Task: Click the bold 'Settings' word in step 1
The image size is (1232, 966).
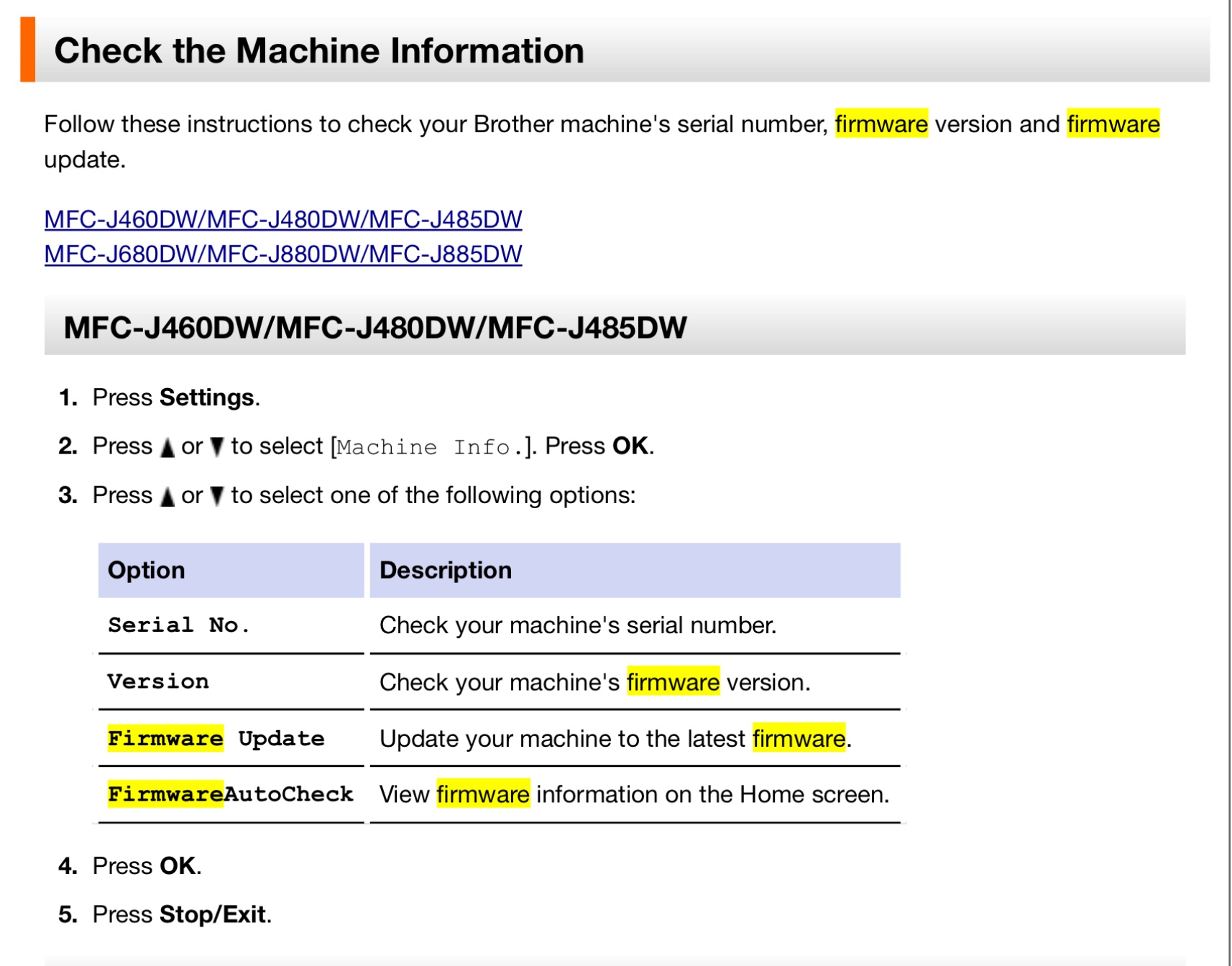Action: 207,397
